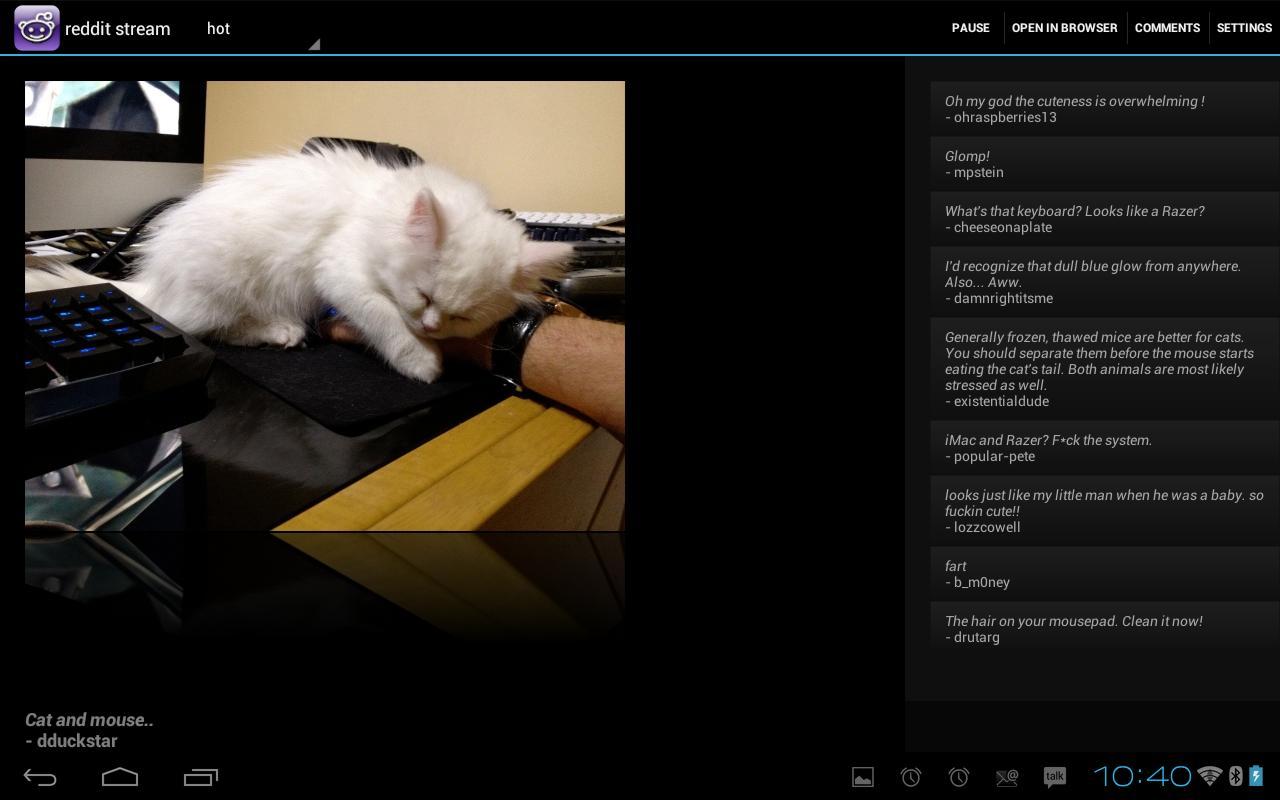Open the Recent Apps switcher icon
This screenshot has height=800, width=1280.
pyautogui.click(x=200, y=776)
